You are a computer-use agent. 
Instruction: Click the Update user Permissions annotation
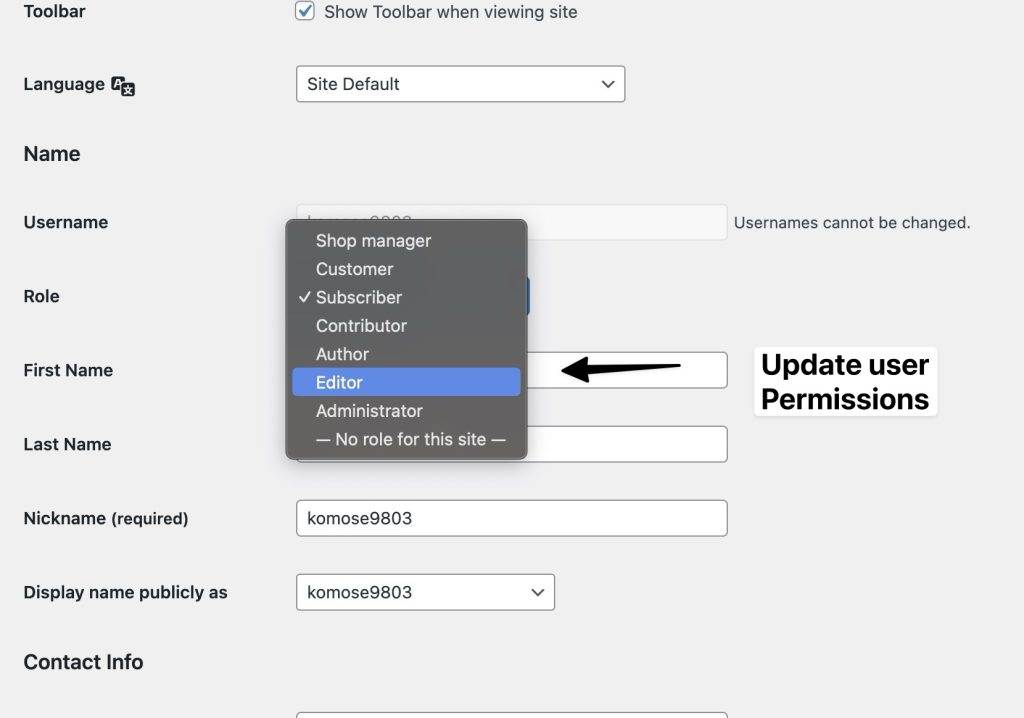coord(845,381)
